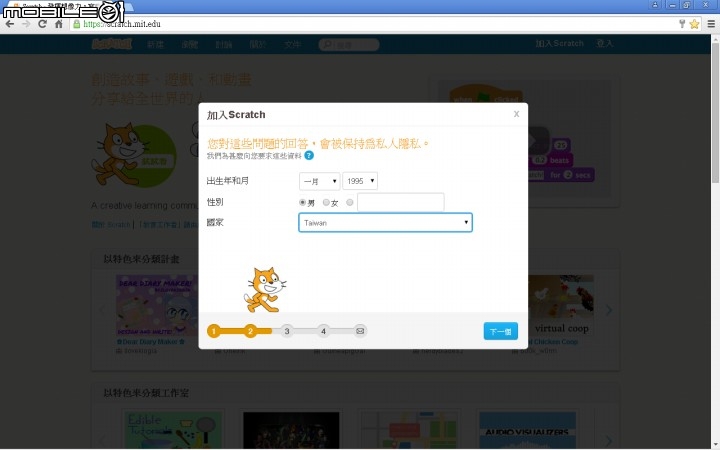The width and height of the screenshot is (720, 450).
Task: Open the Chrome hamburger menu
Action: point(711,24)
